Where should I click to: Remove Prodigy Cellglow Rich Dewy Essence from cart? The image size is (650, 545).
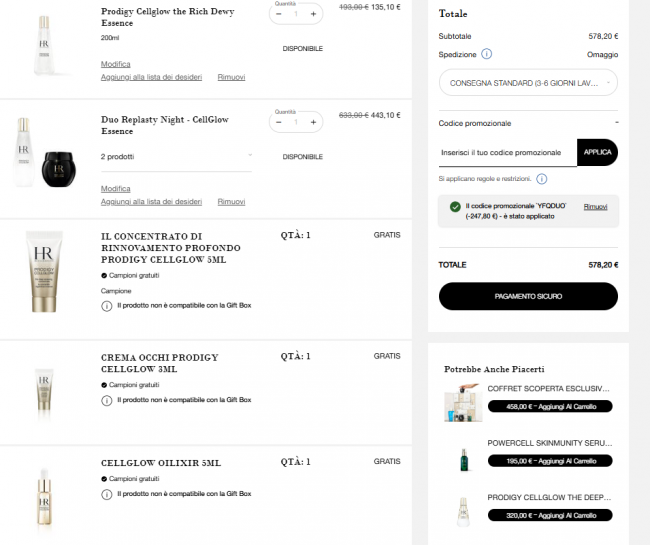(231, 77)
